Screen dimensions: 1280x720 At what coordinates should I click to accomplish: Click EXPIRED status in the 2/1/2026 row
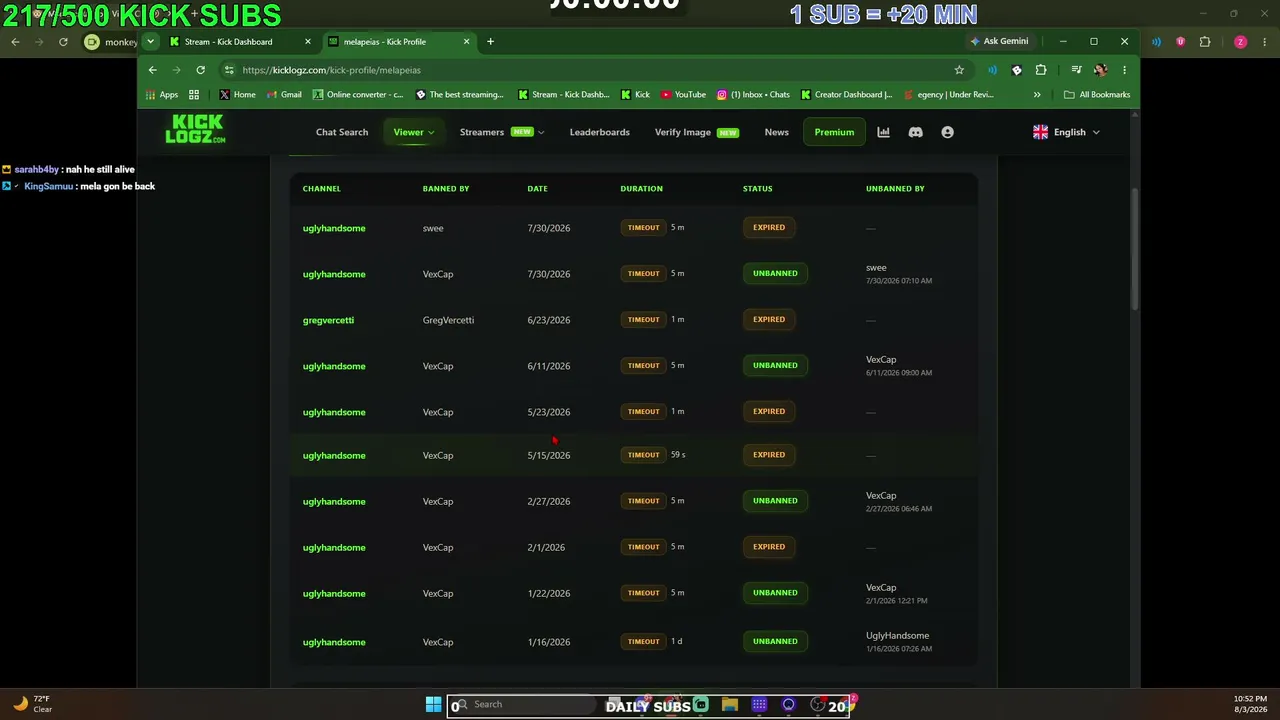[769, 547]
